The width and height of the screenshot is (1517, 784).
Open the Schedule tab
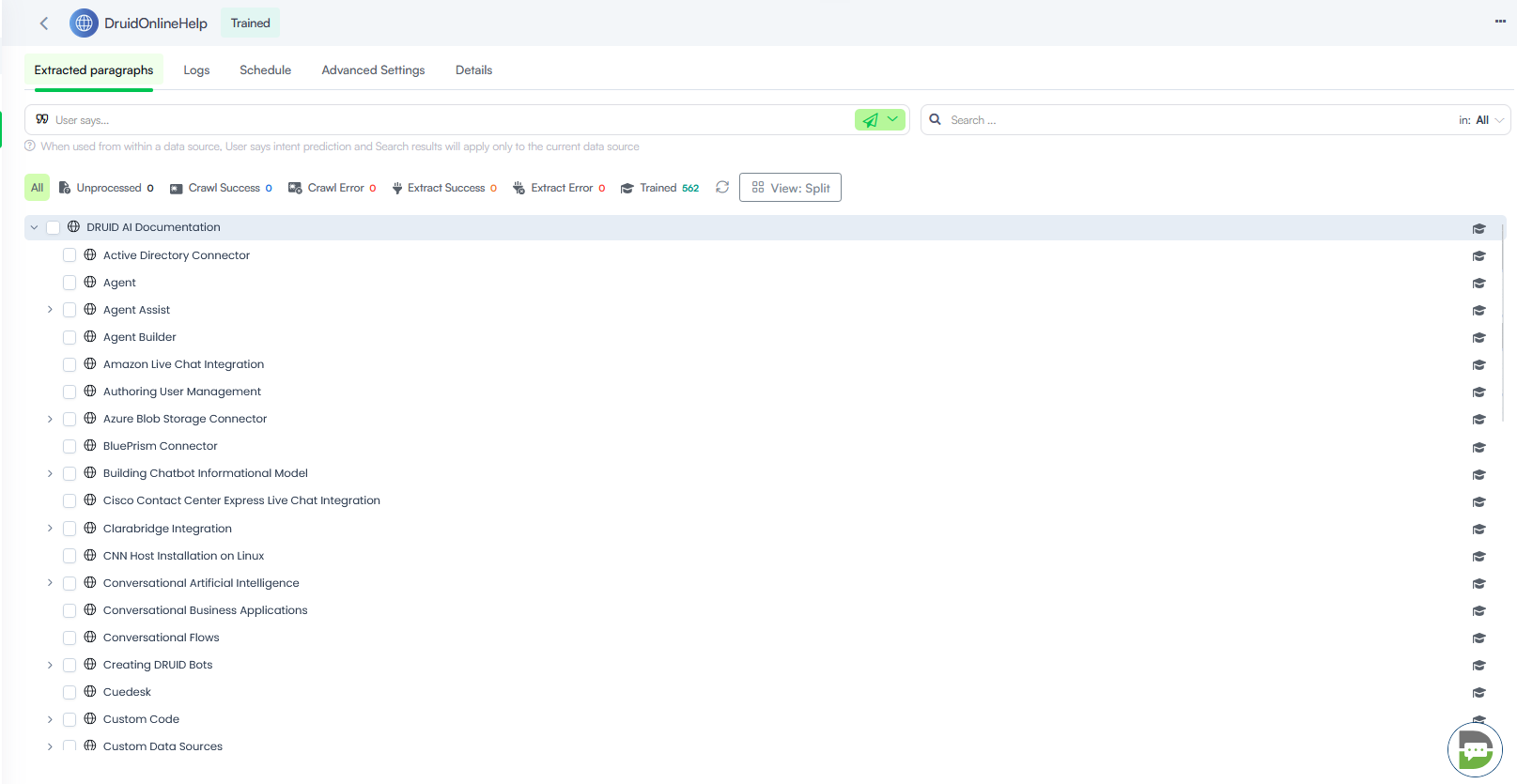click(x=265, y=70)
